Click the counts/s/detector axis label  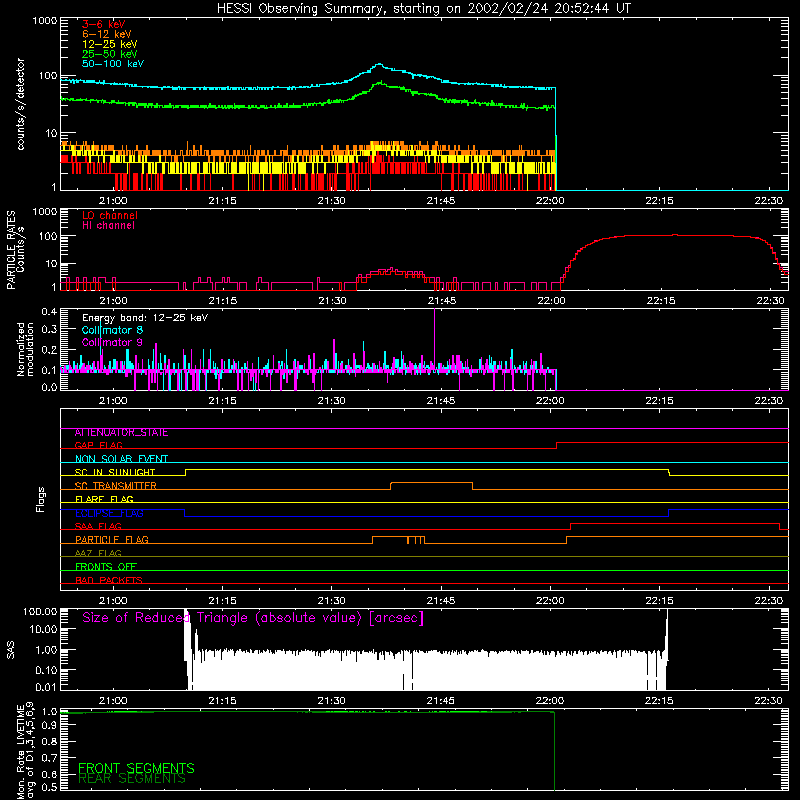pos(20,104)
